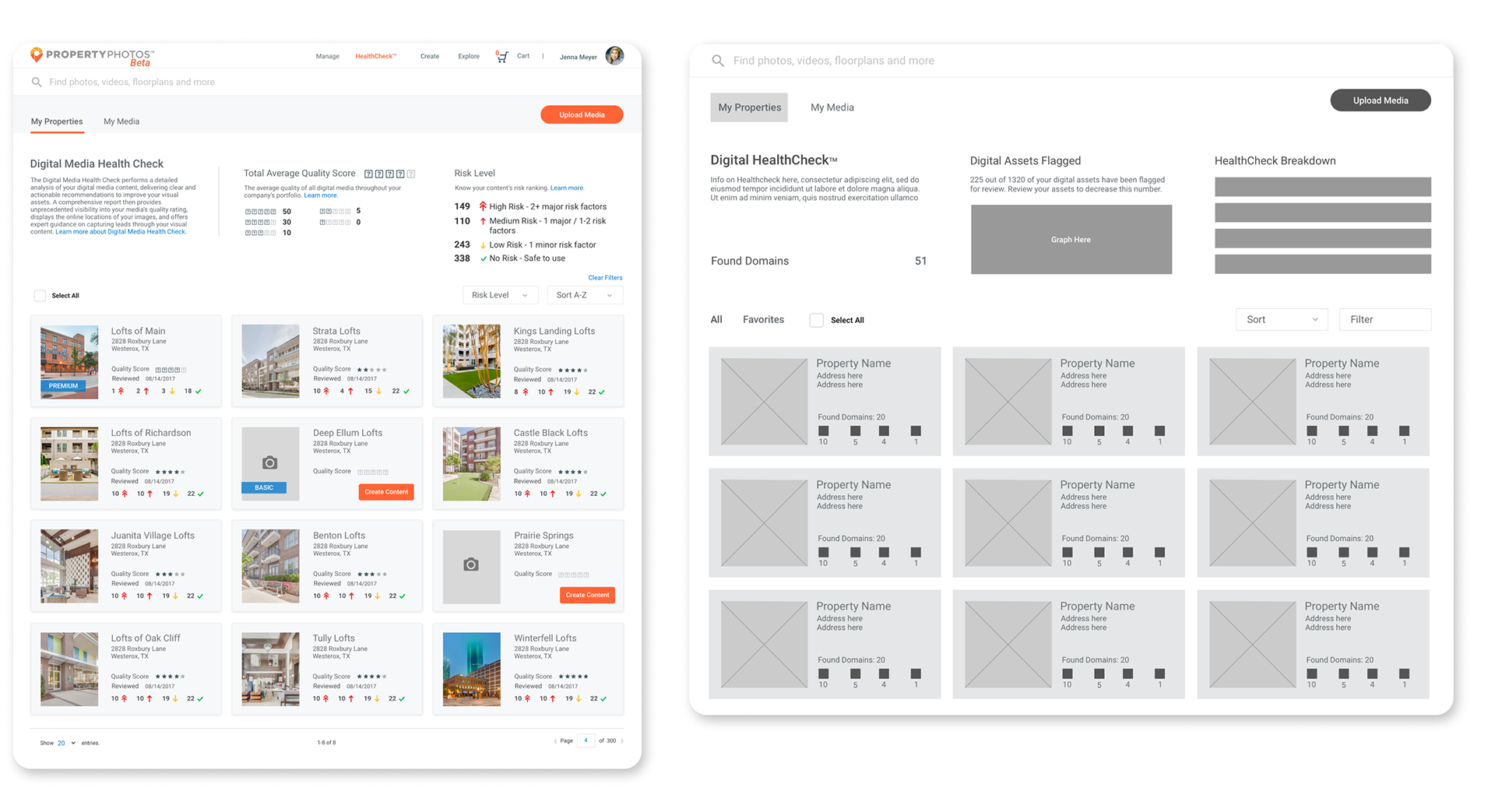Open the Lofts of Richardson thumbnail
The width and height of the screenshot is (1495, 812).
pos(69,464)
